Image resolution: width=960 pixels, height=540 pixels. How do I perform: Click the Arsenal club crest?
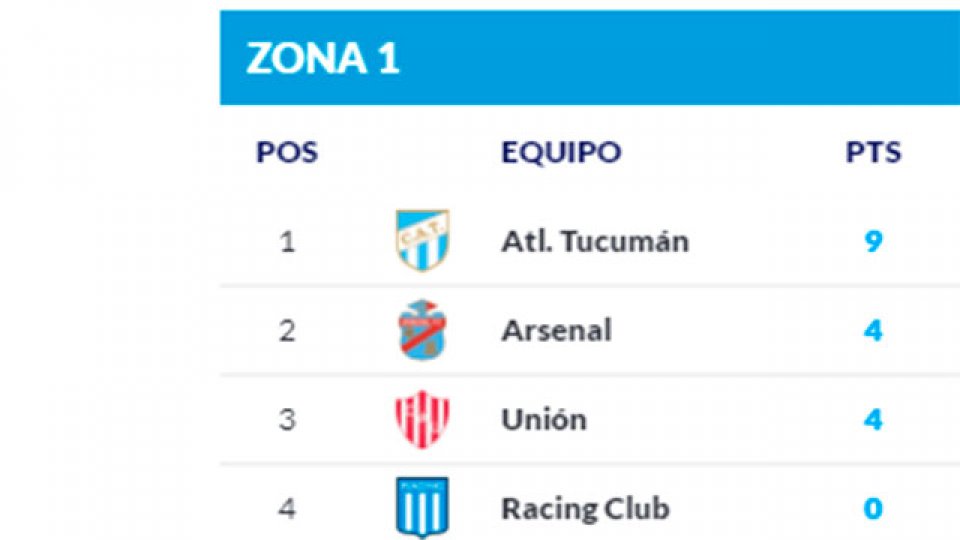click(x=423, y=329)
